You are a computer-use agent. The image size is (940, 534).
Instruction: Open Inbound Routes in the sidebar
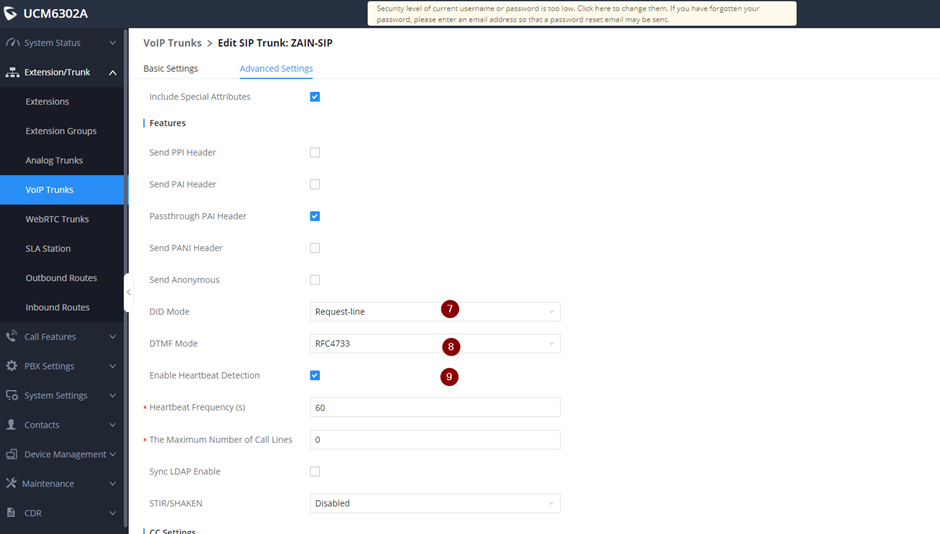click(58, 307)
